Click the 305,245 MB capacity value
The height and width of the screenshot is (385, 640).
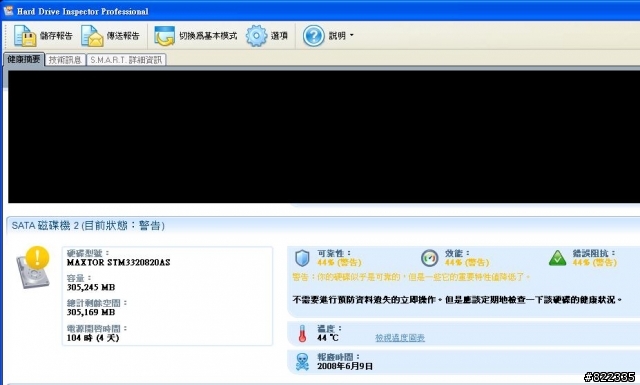[91, 287]
